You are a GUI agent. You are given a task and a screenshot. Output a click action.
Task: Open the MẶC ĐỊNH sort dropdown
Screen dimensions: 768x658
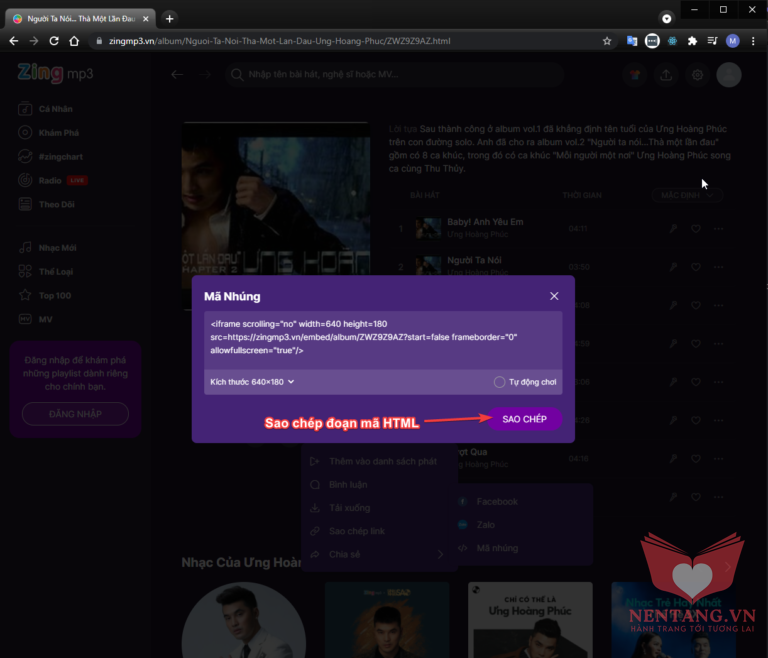pyautogui.click(x=686, y=195)
